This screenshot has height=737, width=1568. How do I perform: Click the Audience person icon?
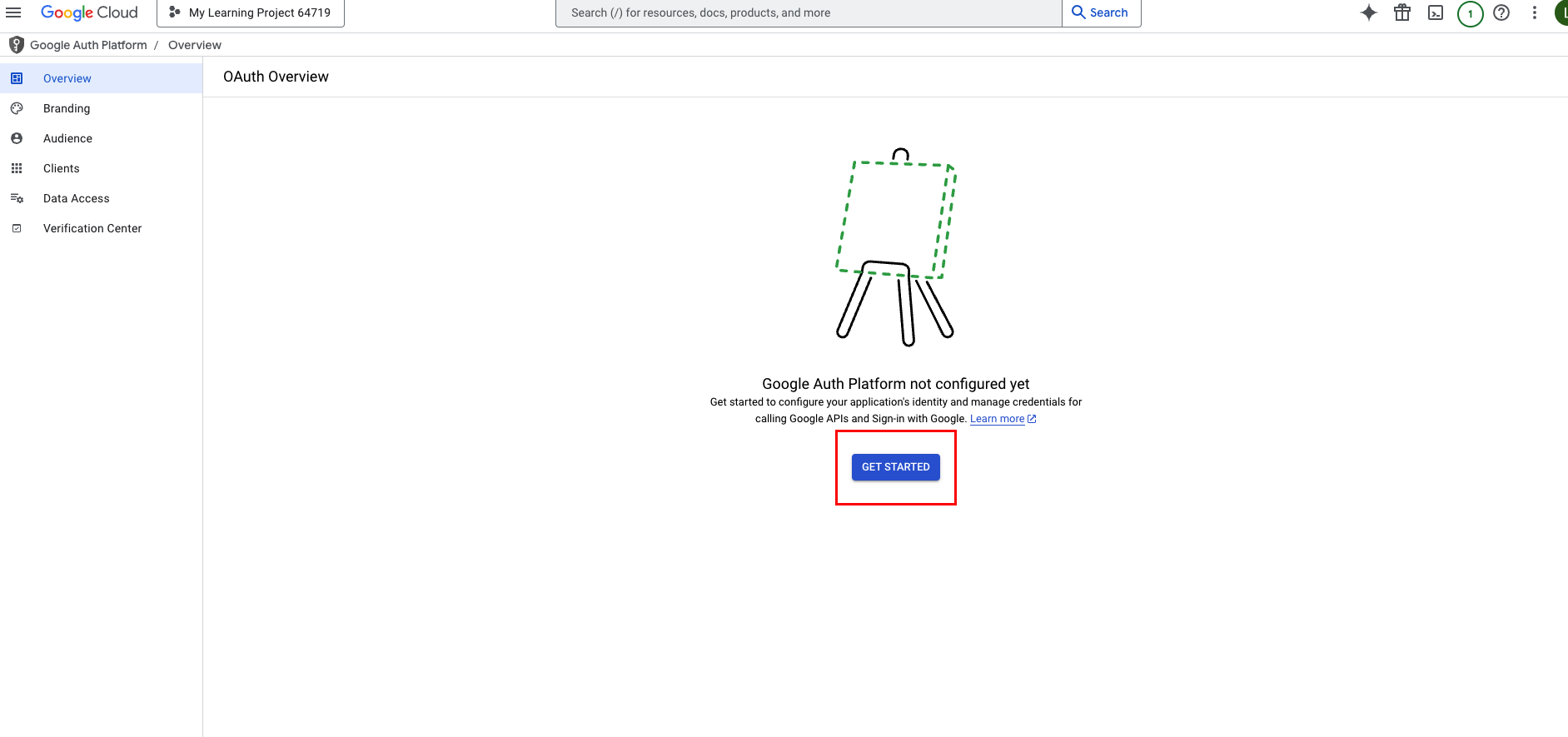click(17, 138)
